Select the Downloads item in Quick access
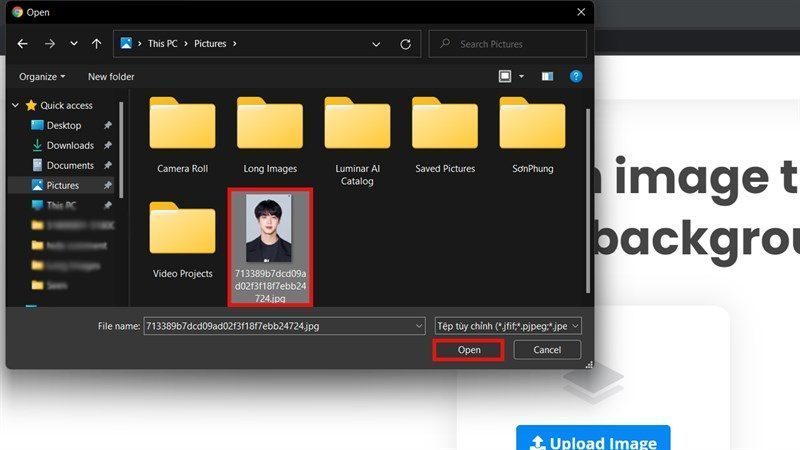800x450 pixels. [69, 145]
